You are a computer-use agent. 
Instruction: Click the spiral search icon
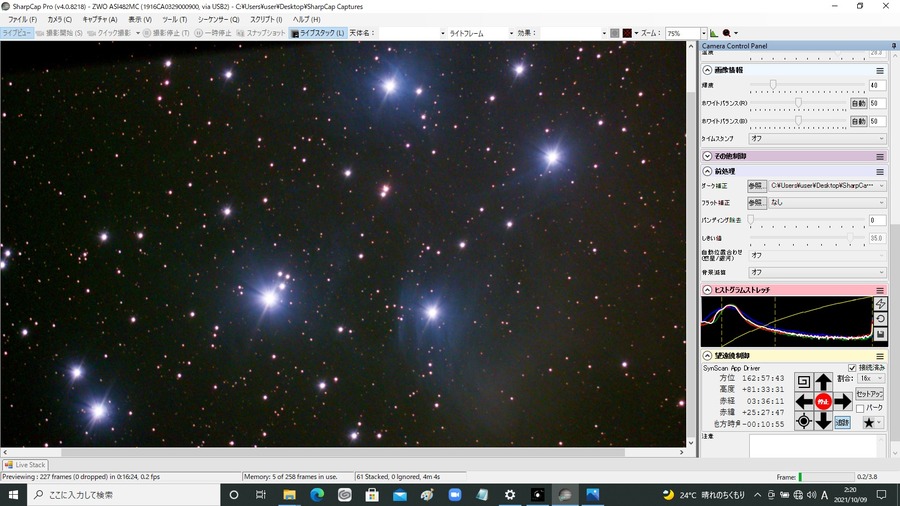coord(804,382)
